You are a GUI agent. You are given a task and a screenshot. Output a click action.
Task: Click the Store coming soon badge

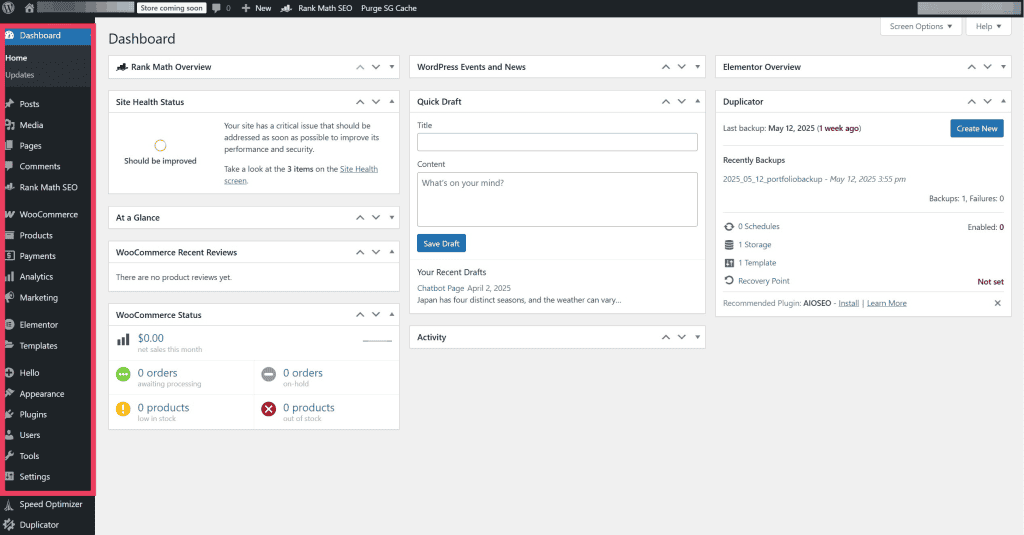pos(172,8)
